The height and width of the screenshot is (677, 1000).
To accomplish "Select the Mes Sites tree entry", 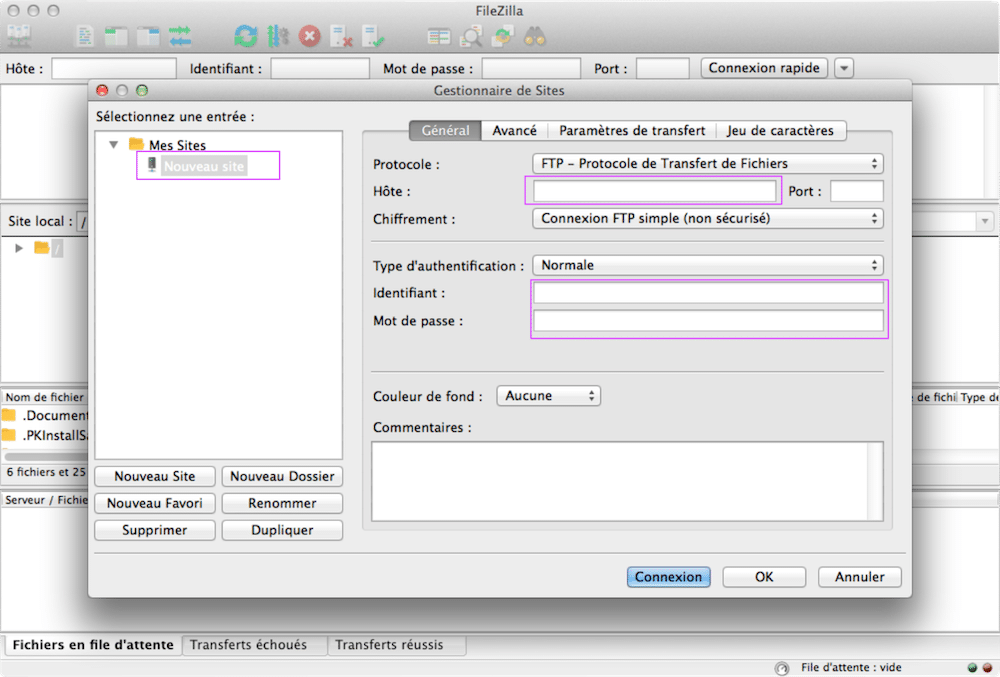I will 177,145.
